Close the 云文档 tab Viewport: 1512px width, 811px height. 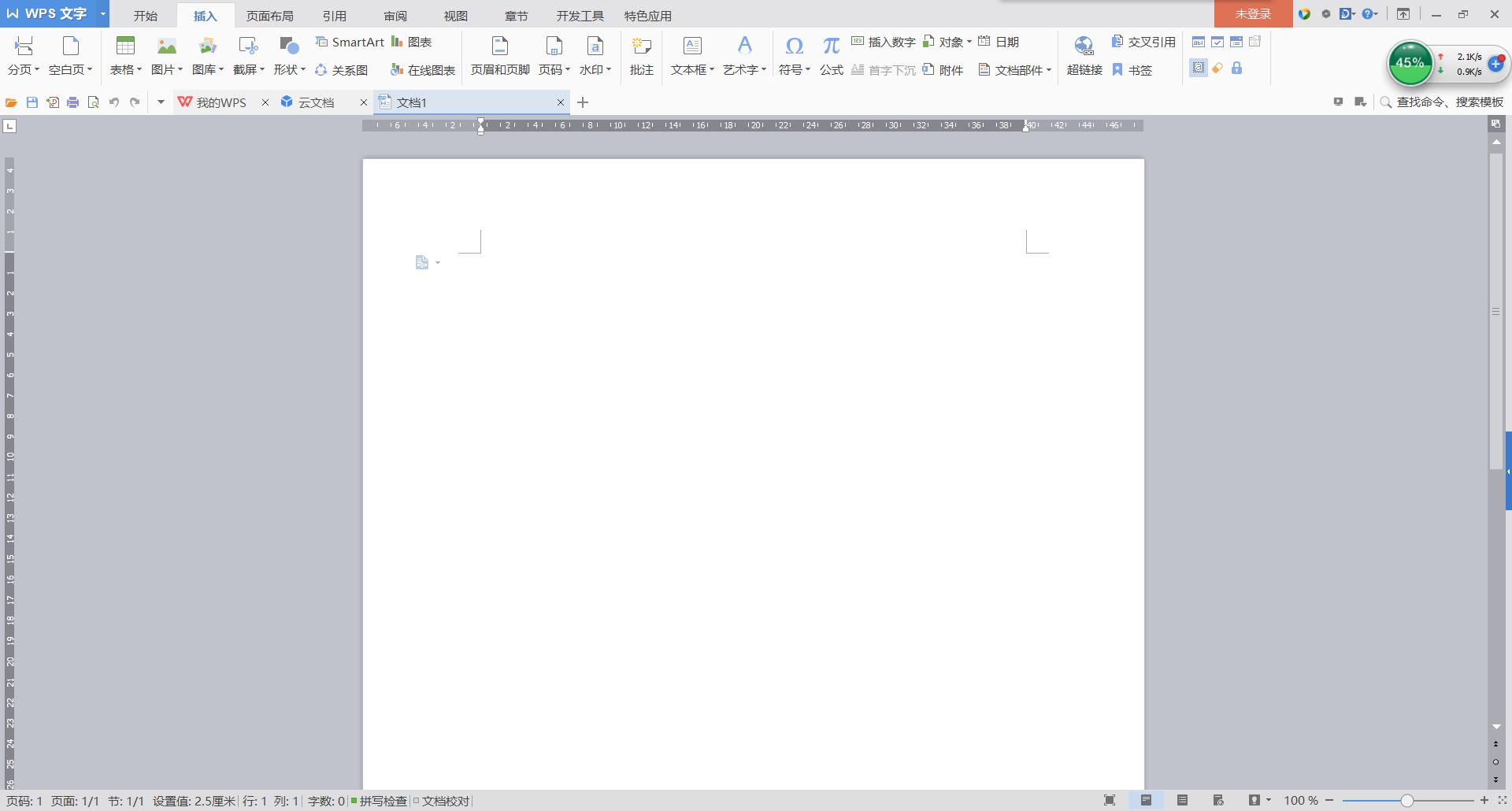364,102
